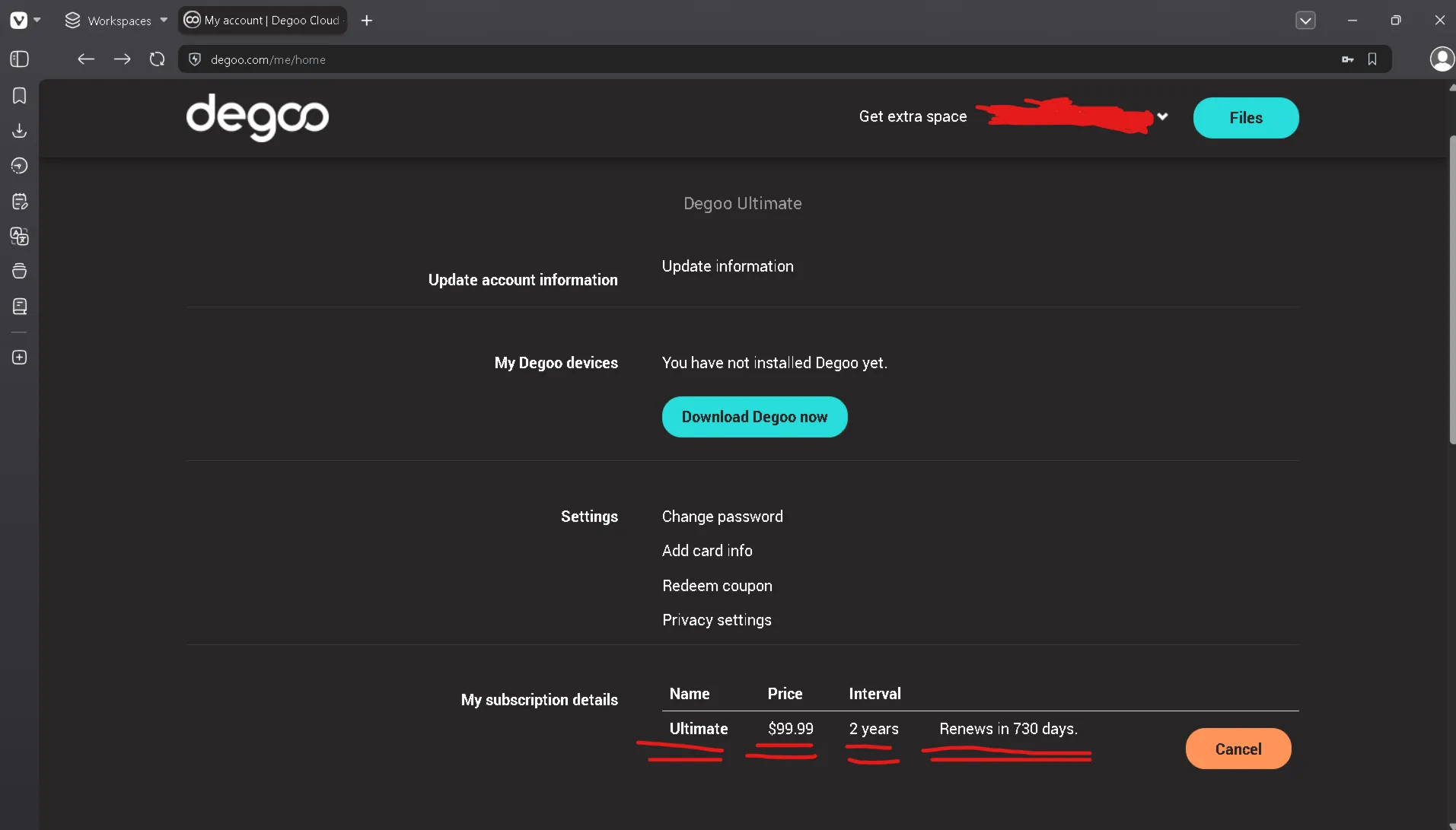The image size is (1456, 830).
Task: Open the user profile avatar
Action: point(1442,59)
